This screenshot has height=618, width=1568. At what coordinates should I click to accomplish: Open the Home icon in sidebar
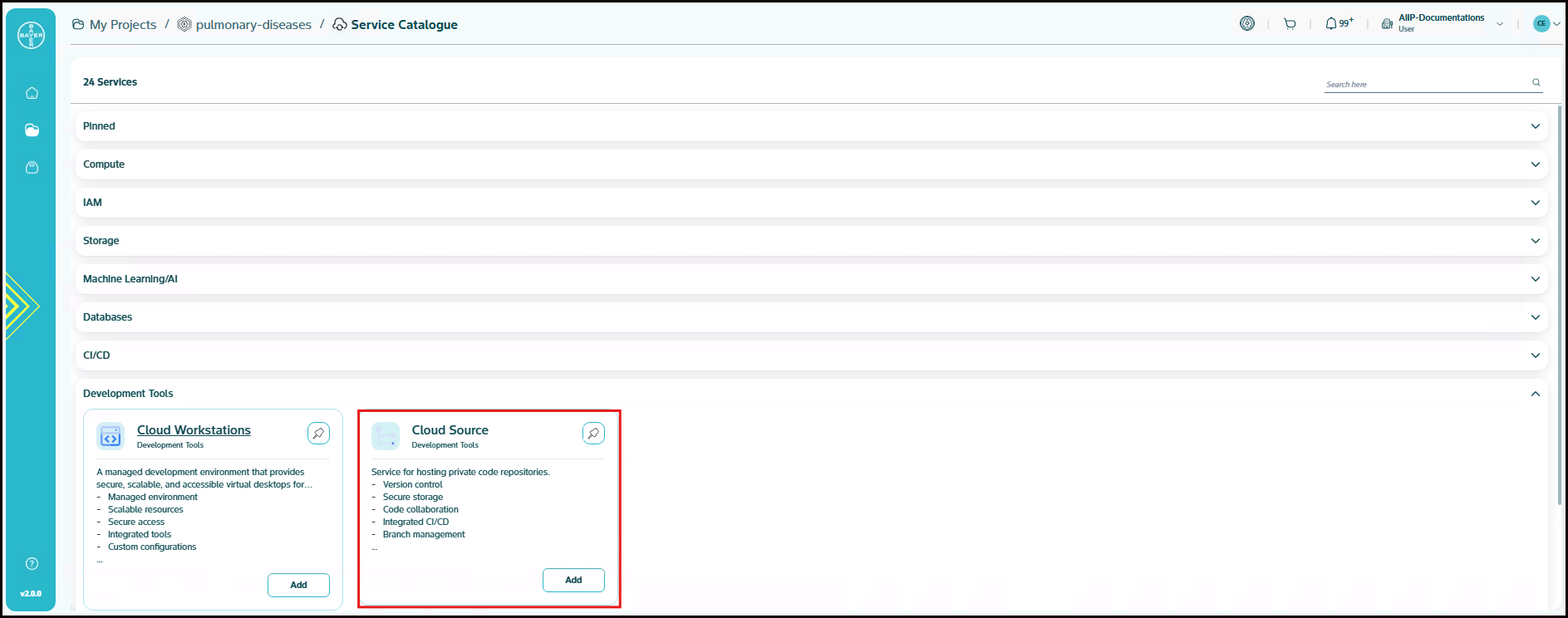point(32,93)
